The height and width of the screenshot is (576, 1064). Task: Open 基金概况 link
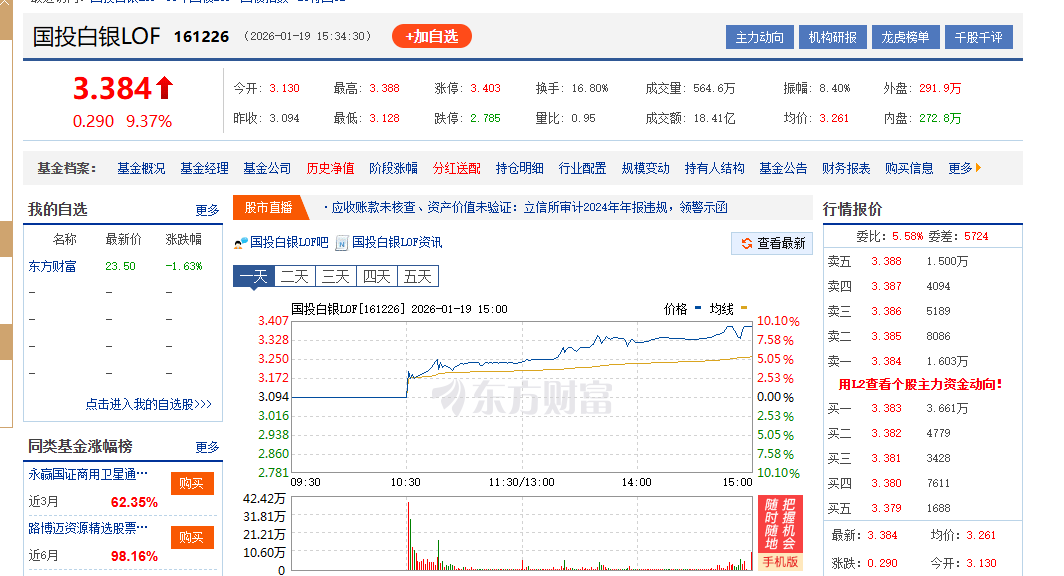[141, 168]
